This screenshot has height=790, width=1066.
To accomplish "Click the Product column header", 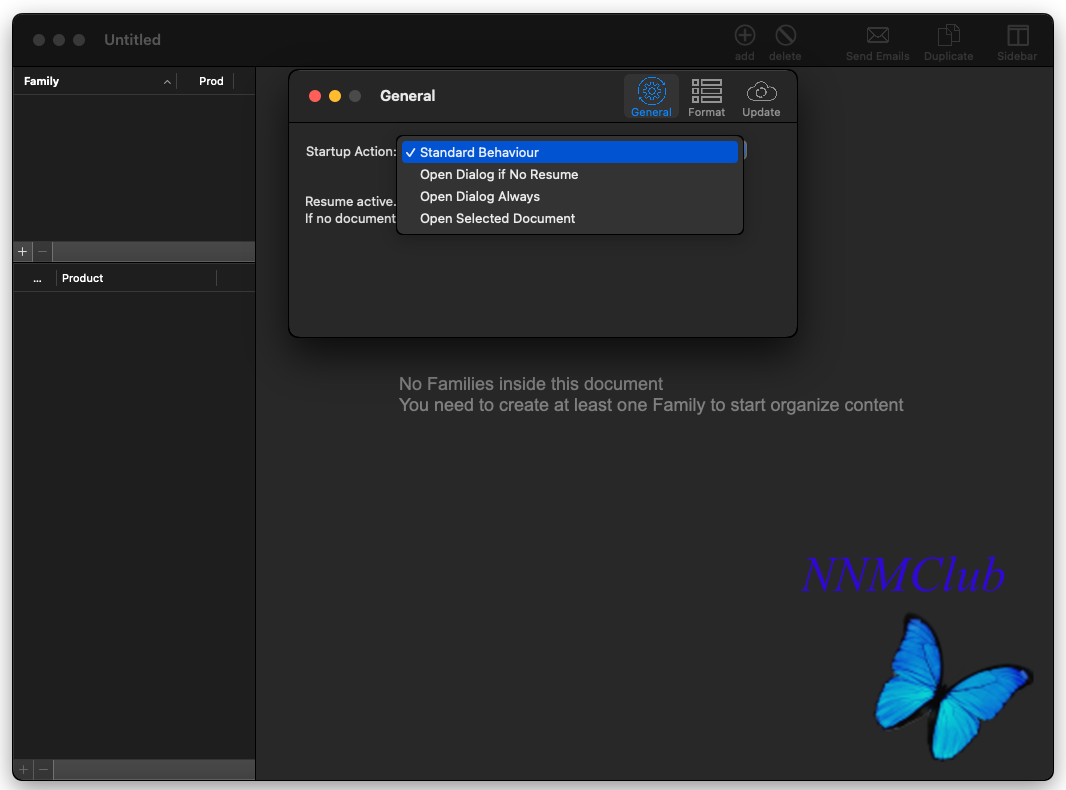I will click(x=135, y=278).
